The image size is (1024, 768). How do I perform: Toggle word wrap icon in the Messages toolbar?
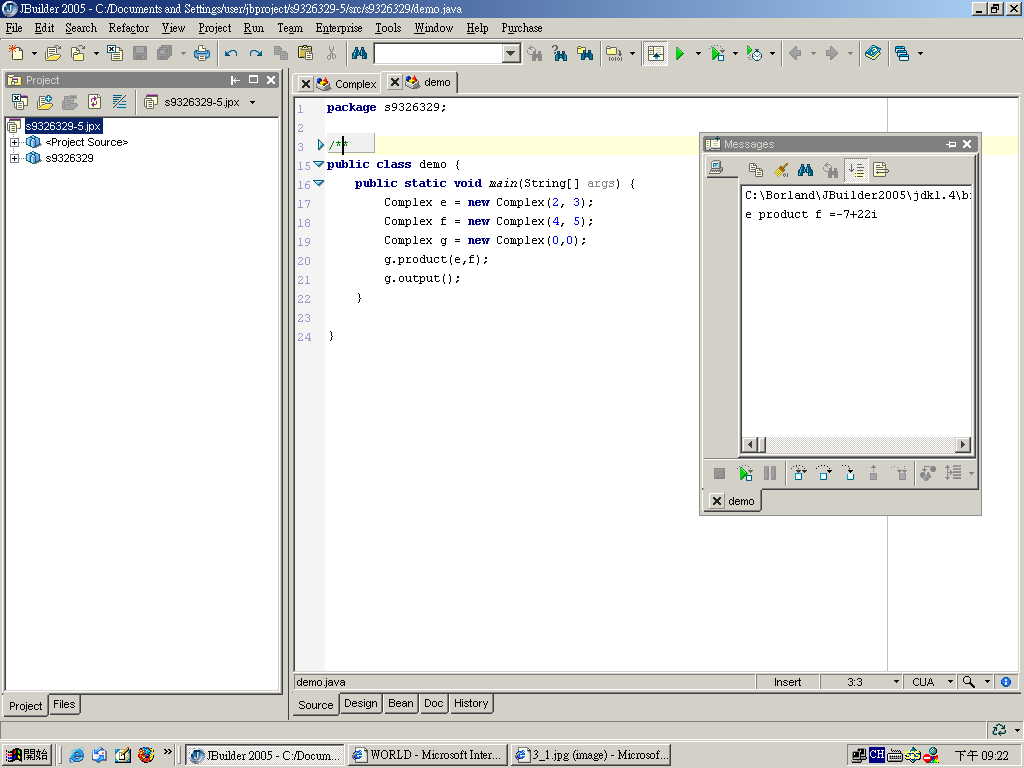[880, 170]
